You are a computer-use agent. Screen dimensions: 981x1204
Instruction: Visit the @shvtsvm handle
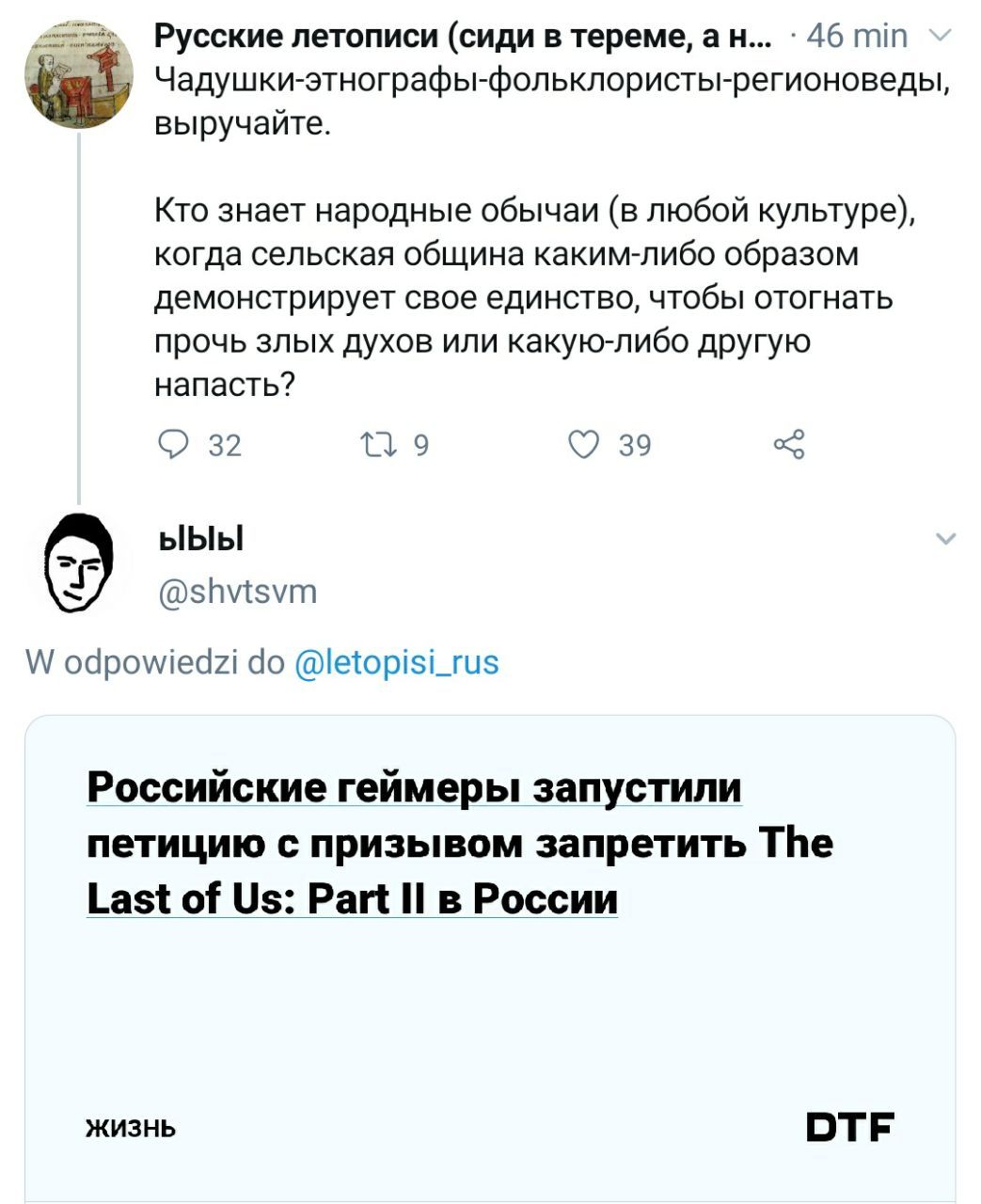(237, 591)
